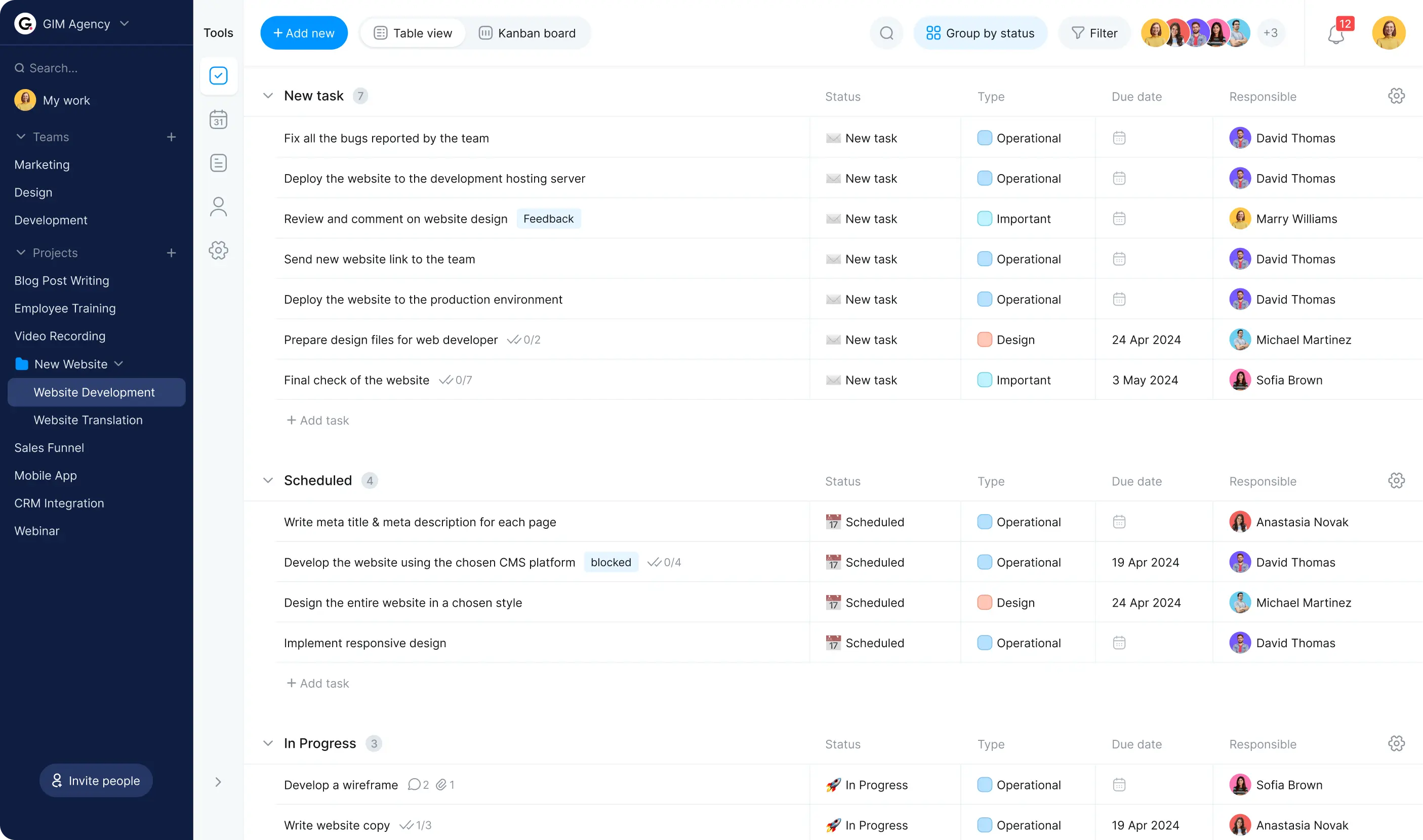Open the Employee Training project

tap(65, 309)
